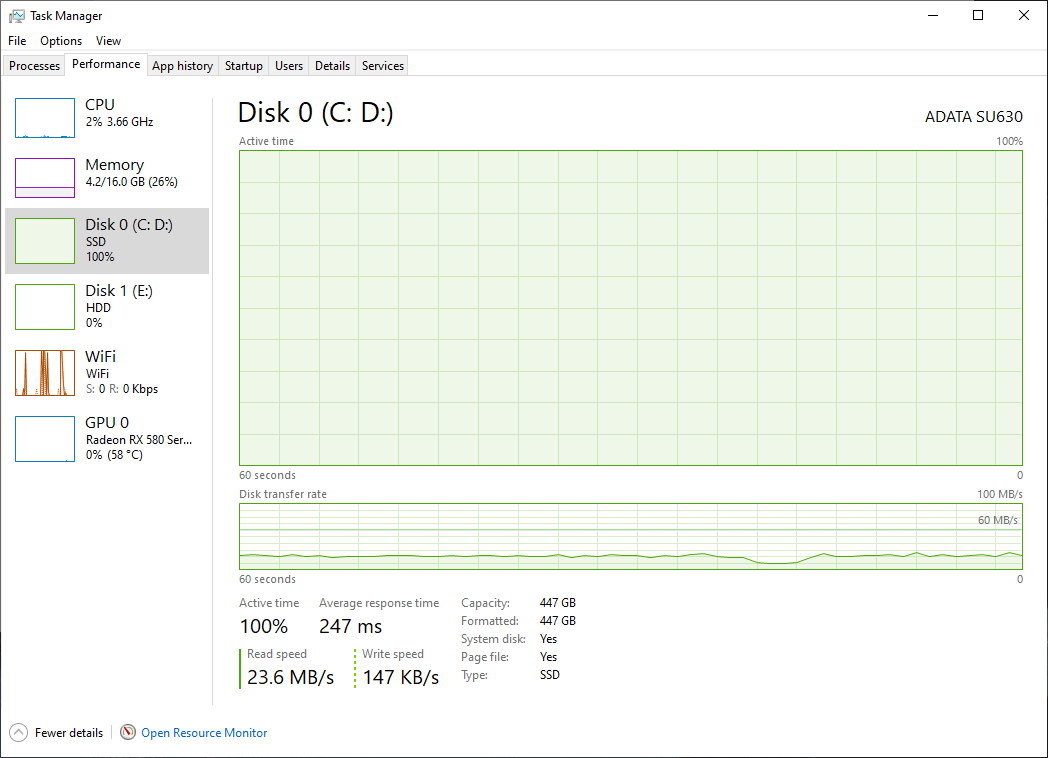Switch to the Users tab
Screen dimensions: 1048x758
(289, 66)
